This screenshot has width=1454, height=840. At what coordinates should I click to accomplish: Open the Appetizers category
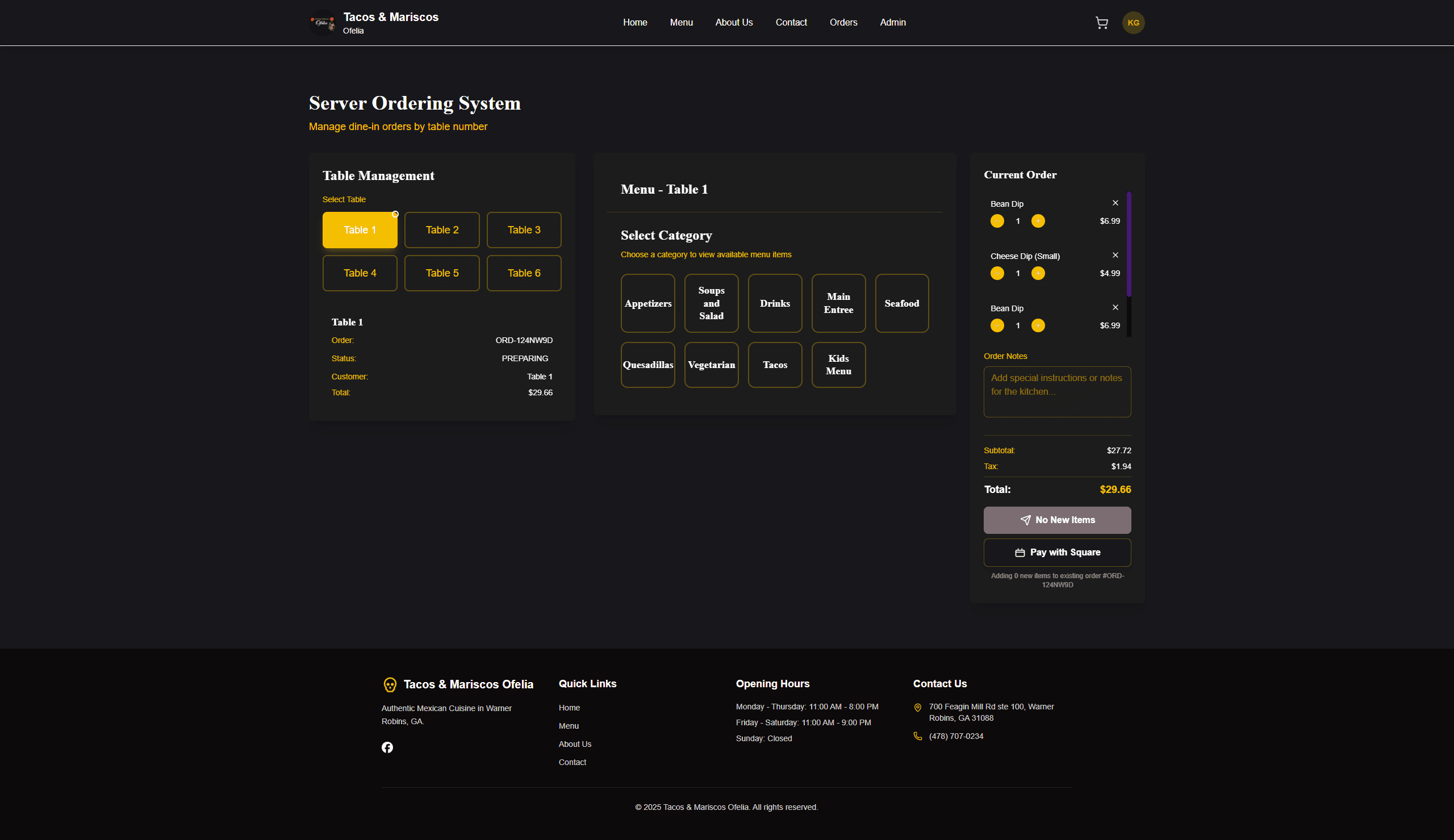pos(647,303)
